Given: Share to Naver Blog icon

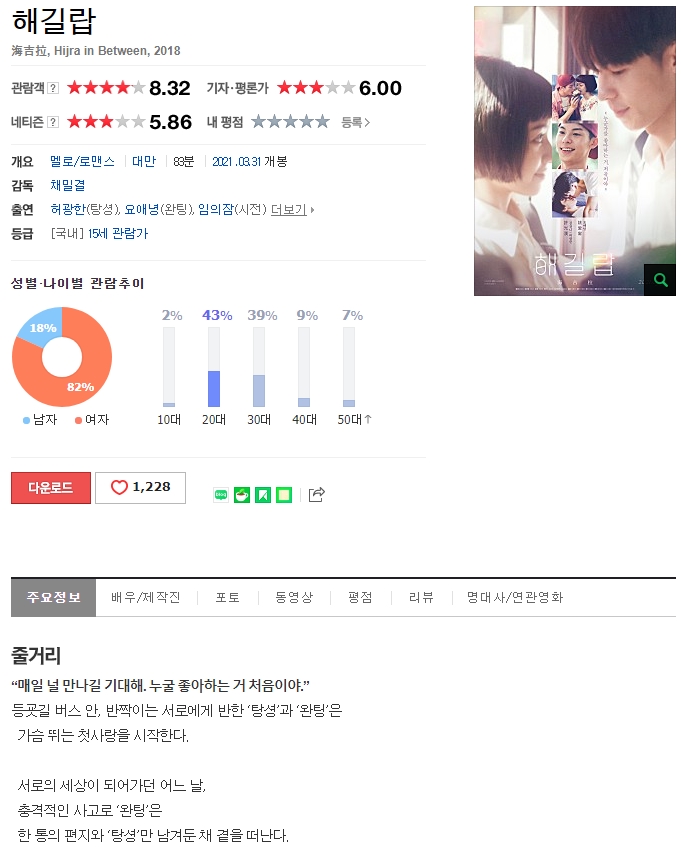Looking at the screenshot, I should (221, 495).
